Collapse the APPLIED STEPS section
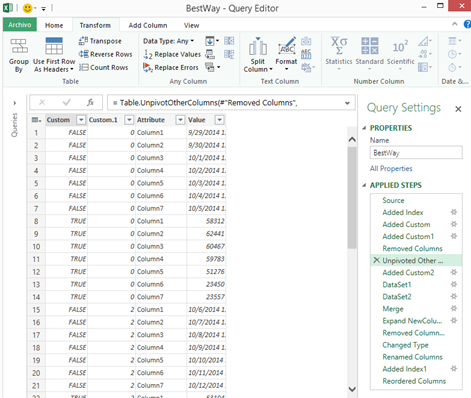The height and width of the screenshot is (398, 471). point(364,185)
